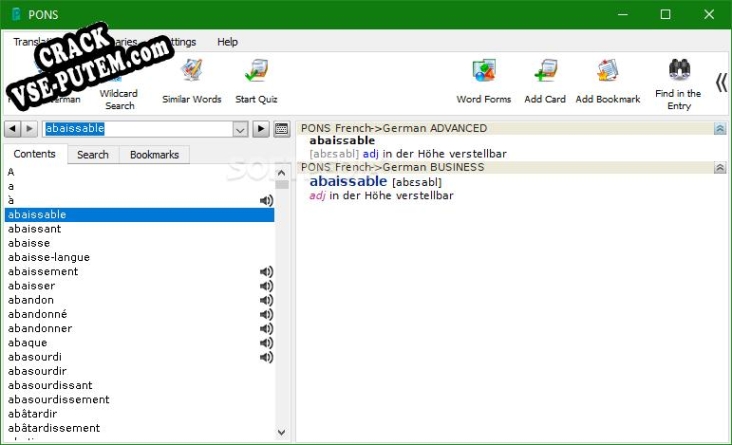Open Find in the Entry tool
This screenshot has height=445, width=732.
pyautogui.click(x=678, y=82)
